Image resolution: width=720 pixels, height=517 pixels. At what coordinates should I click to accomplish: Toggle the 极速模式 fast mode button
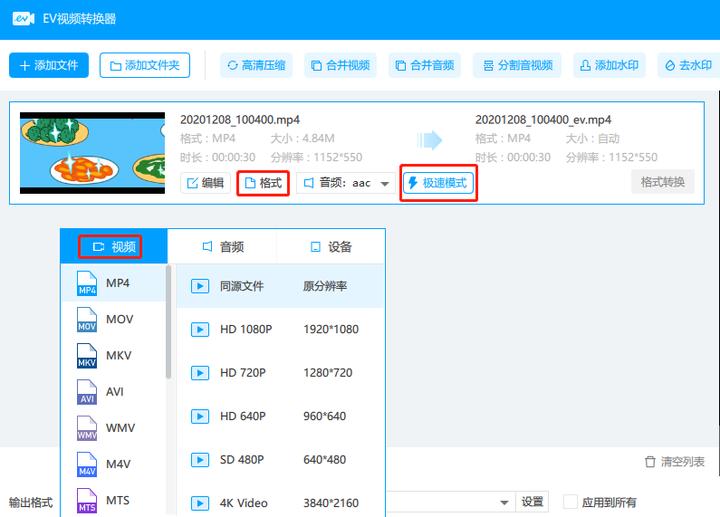click(x=439, y=183)
